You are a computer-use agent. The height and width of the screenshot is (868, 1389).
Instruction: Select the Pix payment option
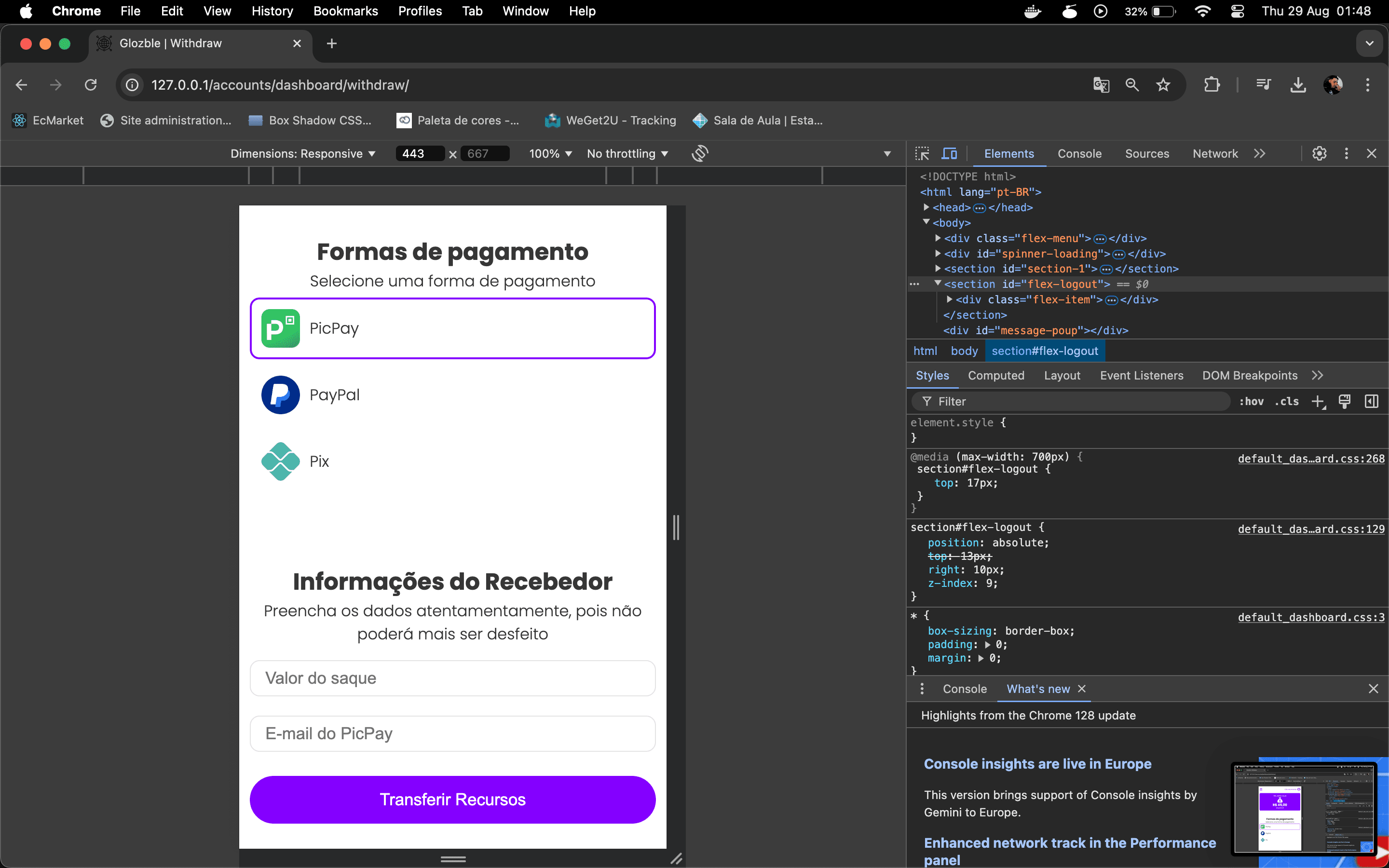[452, 461]
